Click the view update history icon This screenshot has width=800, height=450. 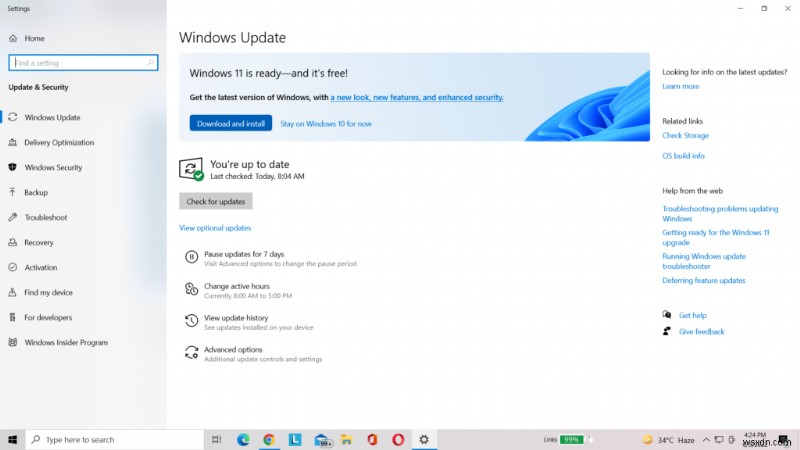191,321
